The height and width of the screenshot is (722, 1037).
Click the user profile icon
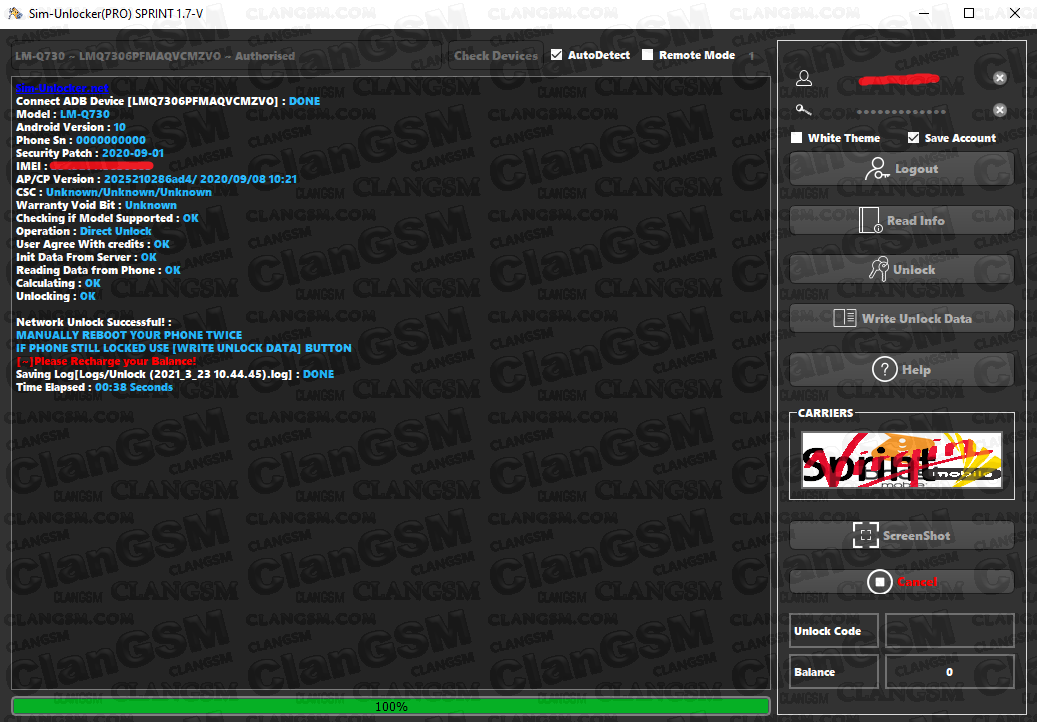point(804,78)
